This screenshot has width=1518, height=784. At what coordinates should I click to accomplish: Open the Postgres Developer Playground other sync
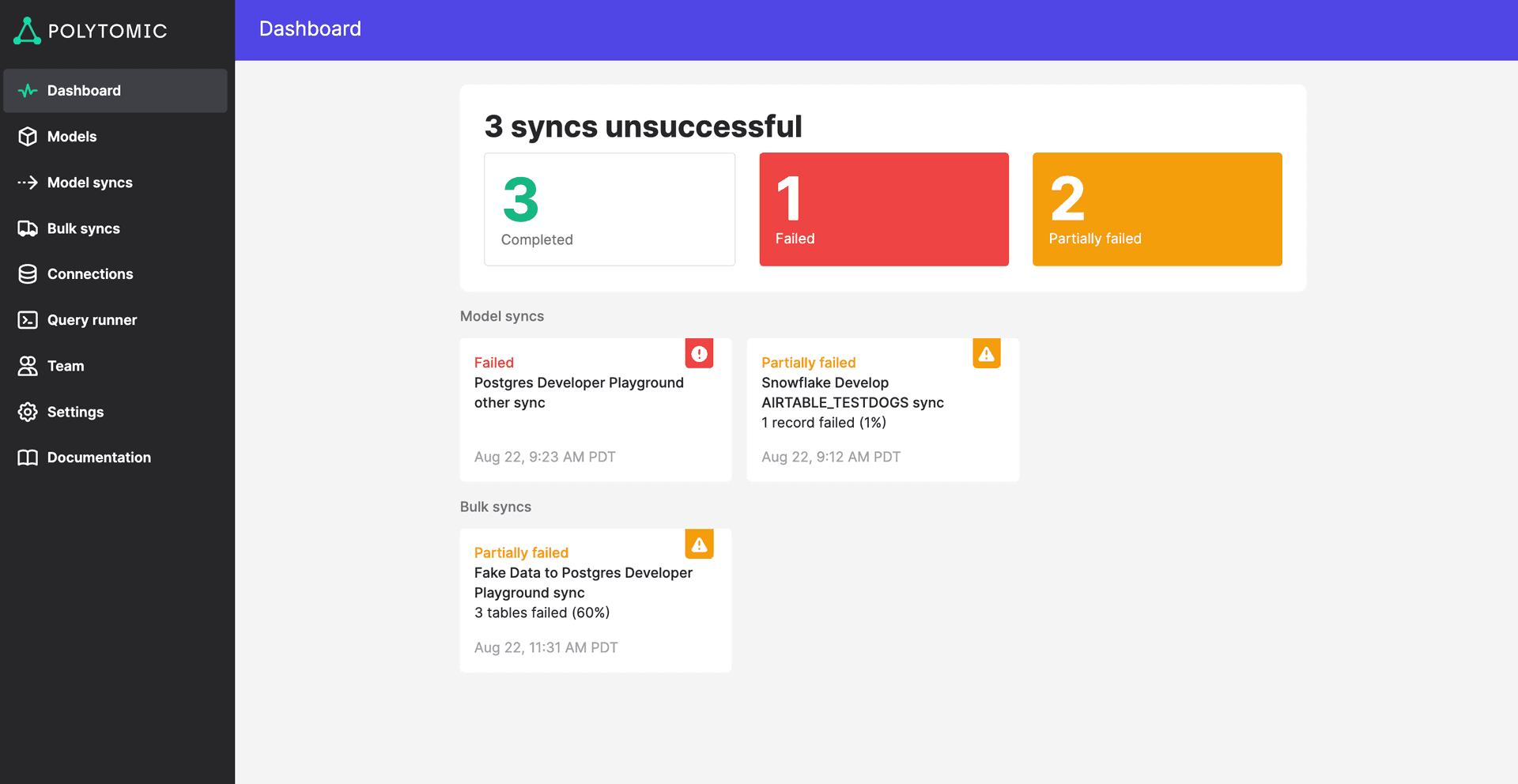(x=578, y=393)
